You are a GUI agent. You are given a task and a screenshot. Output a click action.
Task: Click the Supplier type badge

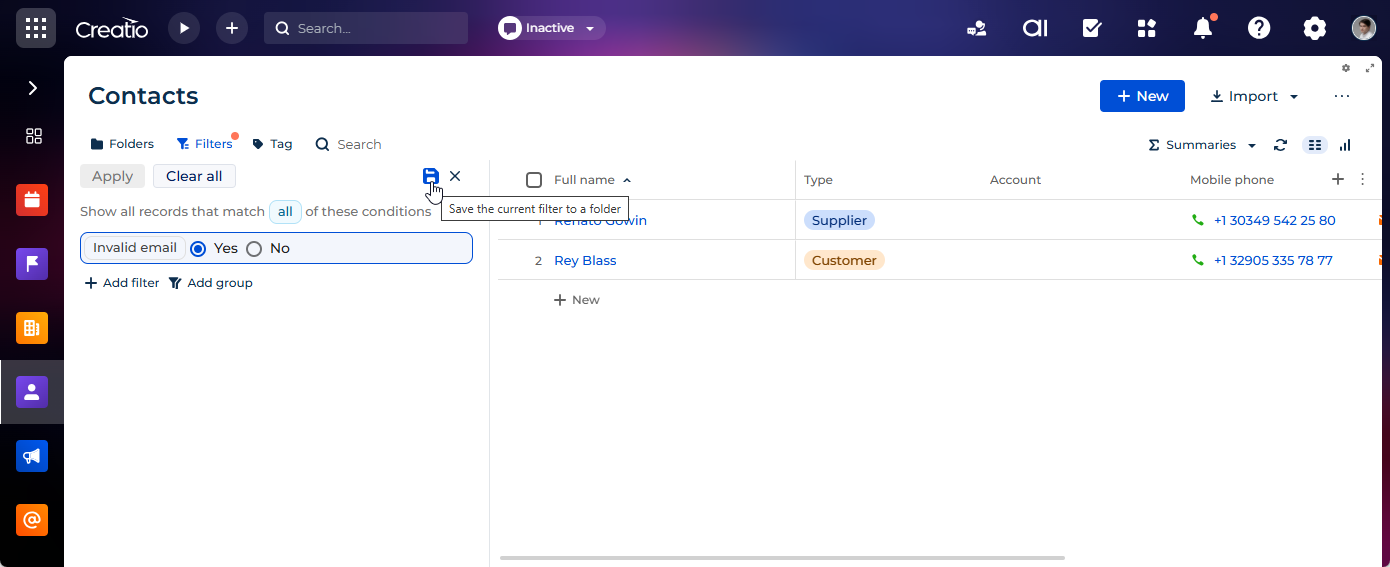839,220
